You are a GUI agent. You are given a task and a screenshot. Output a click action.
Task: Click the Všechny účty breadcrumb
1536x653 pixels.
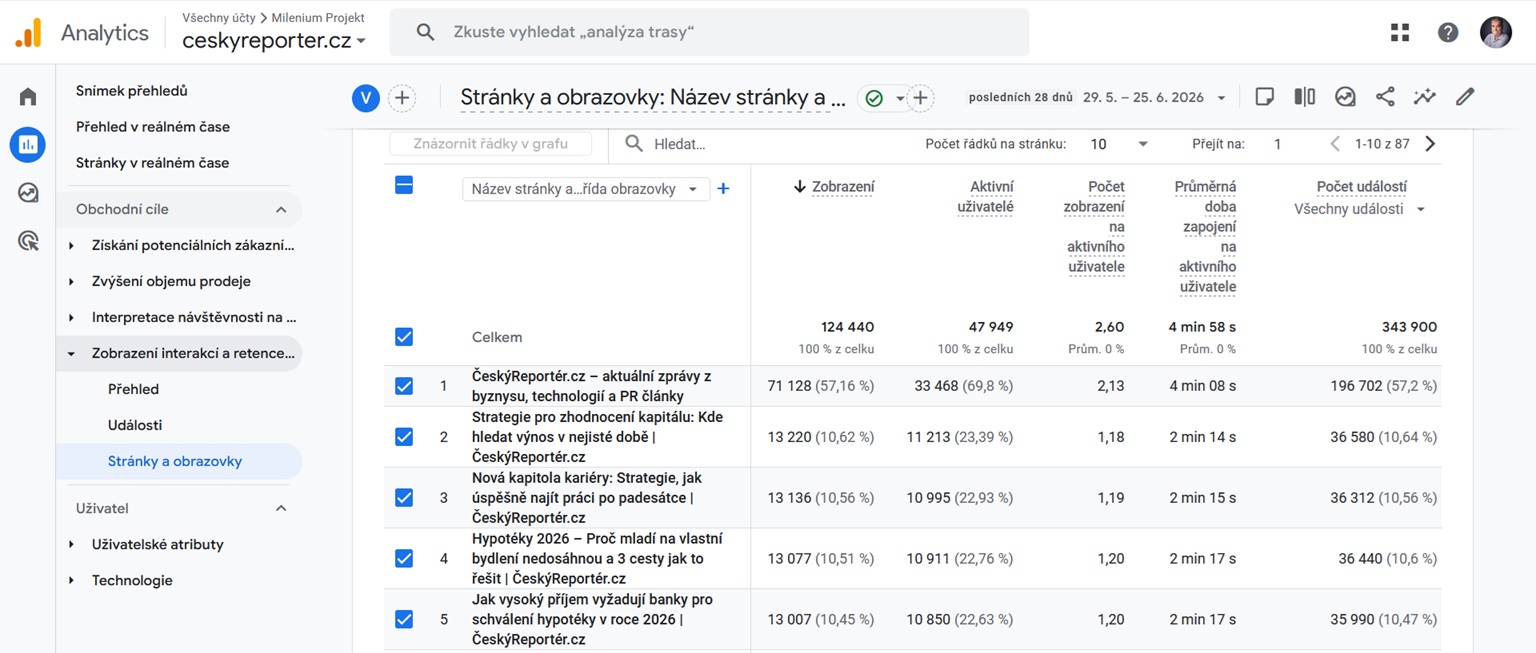pos(219,18)
